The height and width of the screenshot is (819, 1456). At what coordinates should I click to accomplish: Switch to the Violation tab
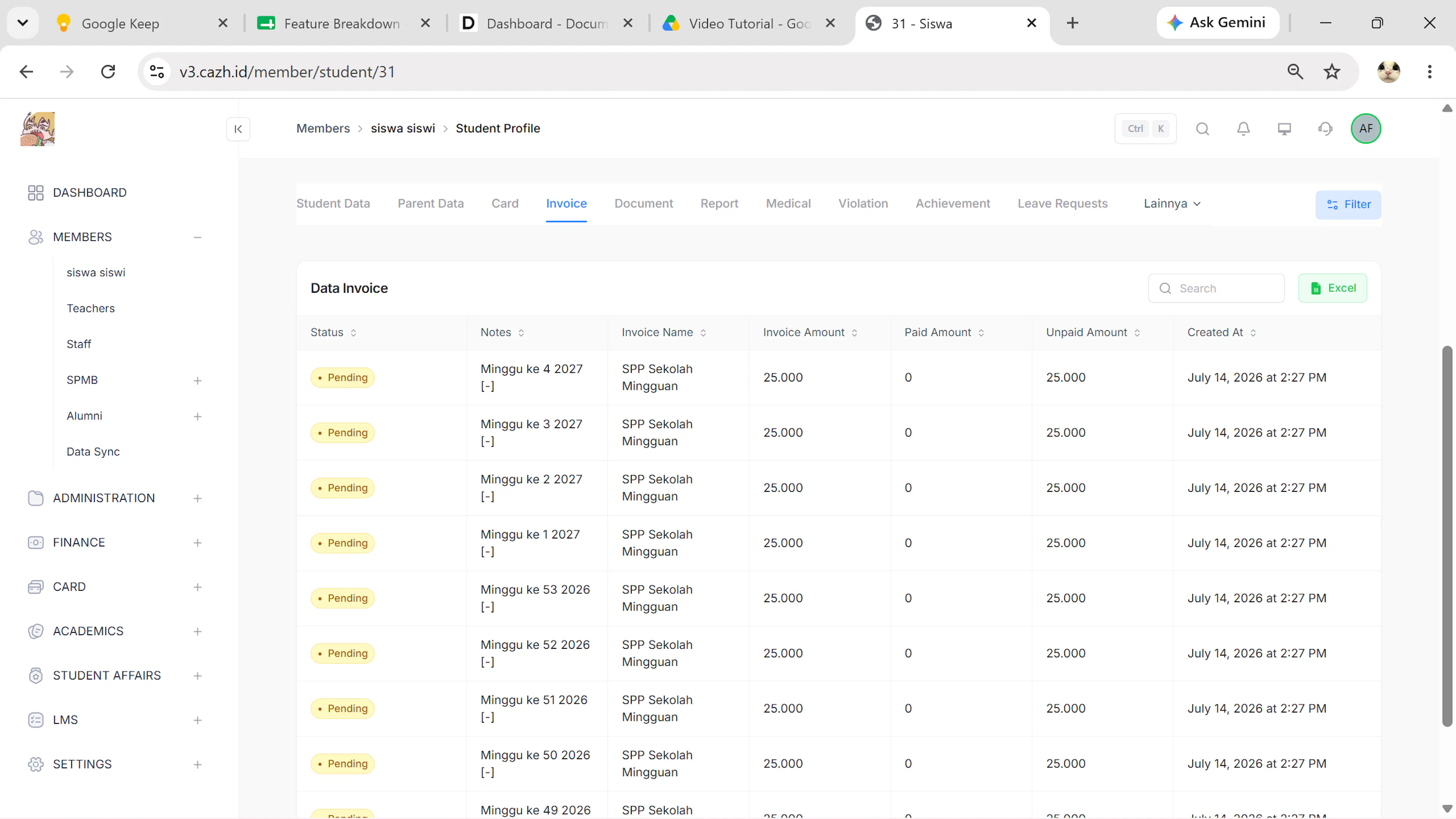click(863, 204)
